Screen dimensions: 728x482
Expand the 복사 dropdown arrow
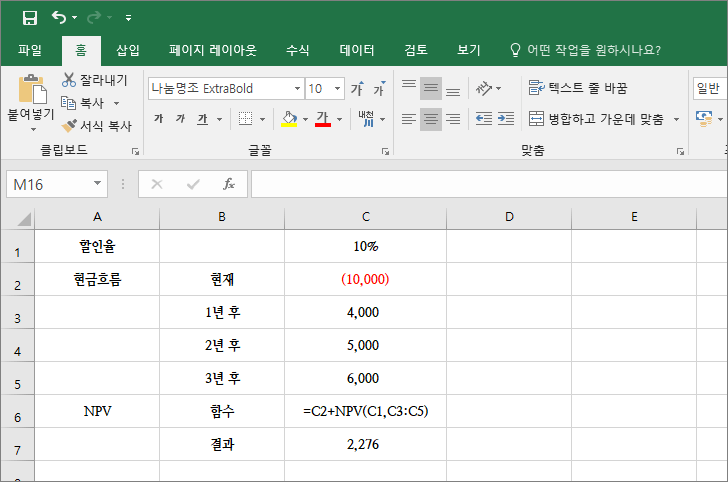[117, 103]
